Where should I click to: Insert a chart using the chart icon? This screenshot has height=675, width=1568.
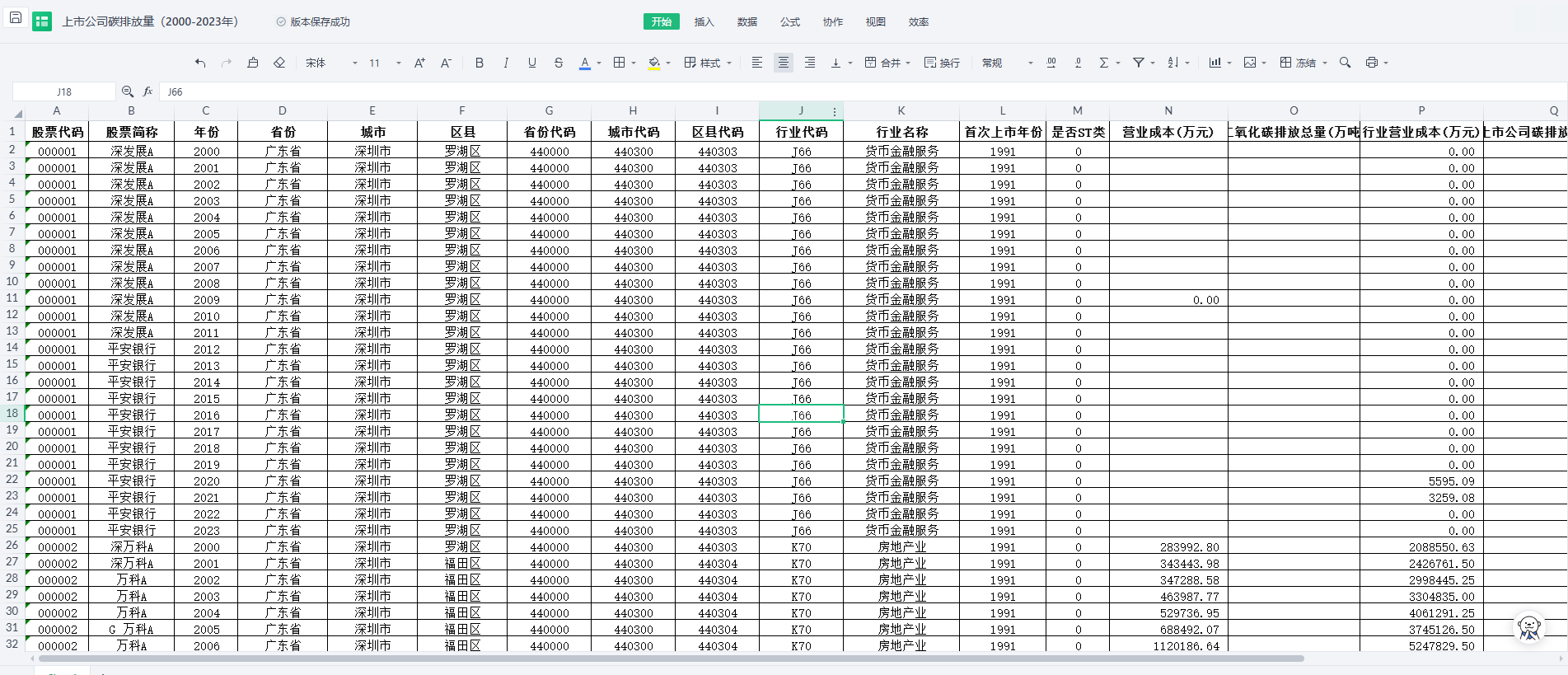pyautogui.click(x=1215, y=63)
